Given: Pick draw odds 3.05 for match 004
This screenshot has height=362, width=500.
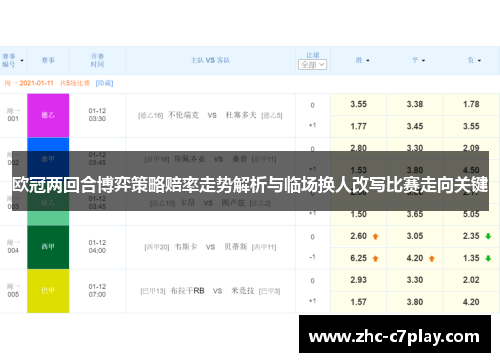Looking at the screenshot, I should coord(415,236).
